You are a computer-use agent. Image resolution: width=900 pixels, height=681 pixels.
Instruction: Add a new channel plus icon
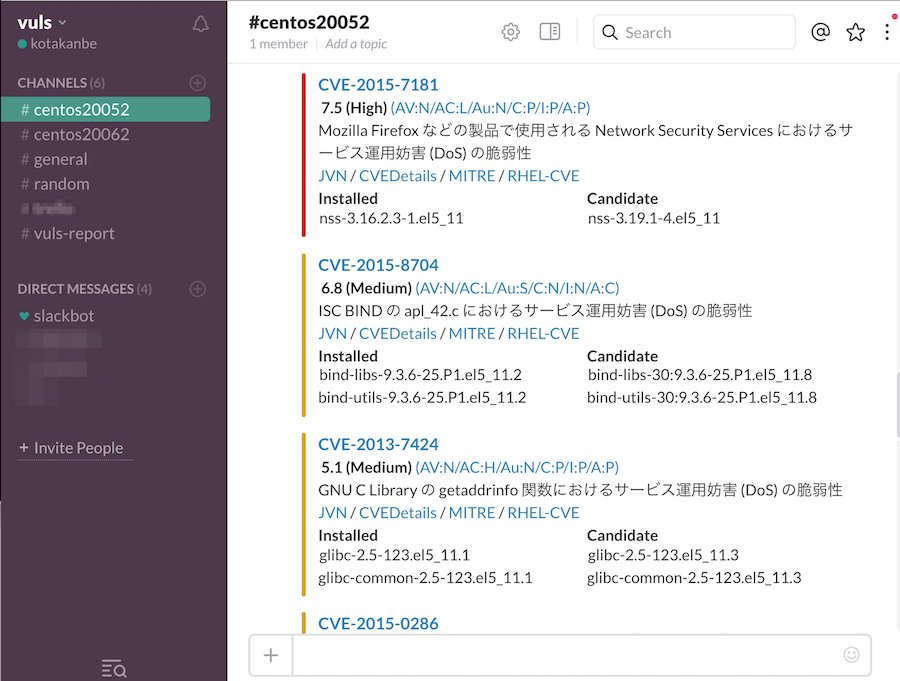[198, 83]
